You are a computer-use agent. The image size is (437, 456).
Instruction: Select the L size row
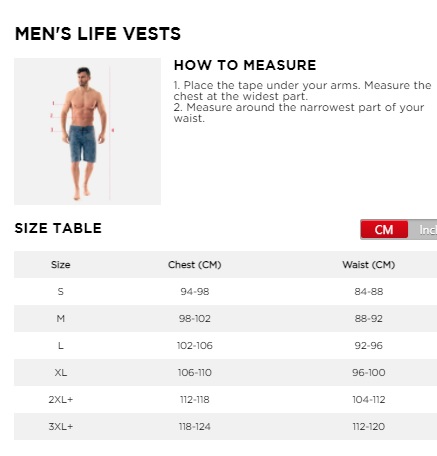coord(225,346)
